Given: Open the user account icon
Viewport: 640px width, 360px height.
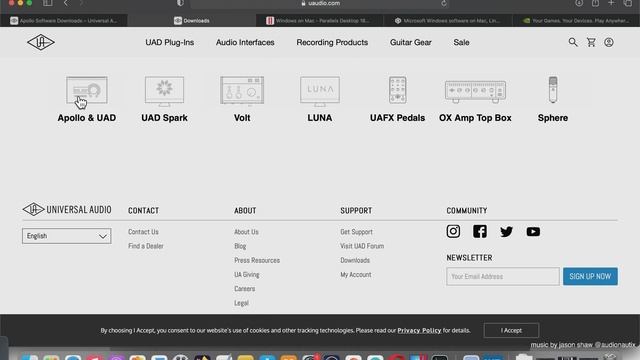Looking at the screenshot, I should pyautogui.click(x=609, y=42).
